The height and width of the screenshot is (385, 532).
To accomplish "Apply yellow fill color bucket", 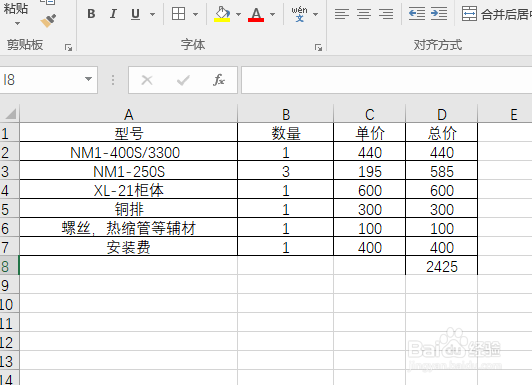I will point(222,14).
